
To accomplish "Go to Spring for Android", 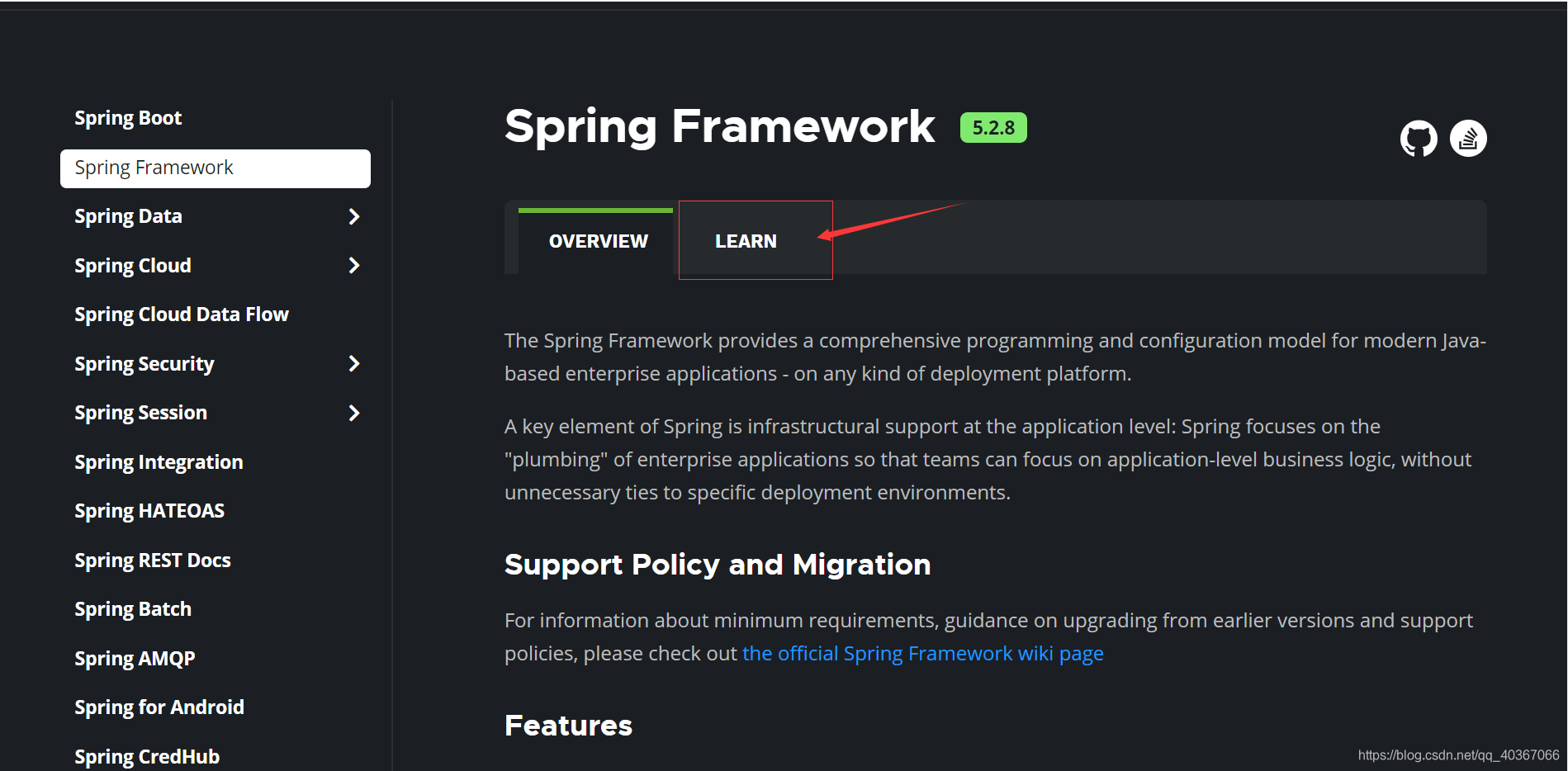I will coord(159,707).
